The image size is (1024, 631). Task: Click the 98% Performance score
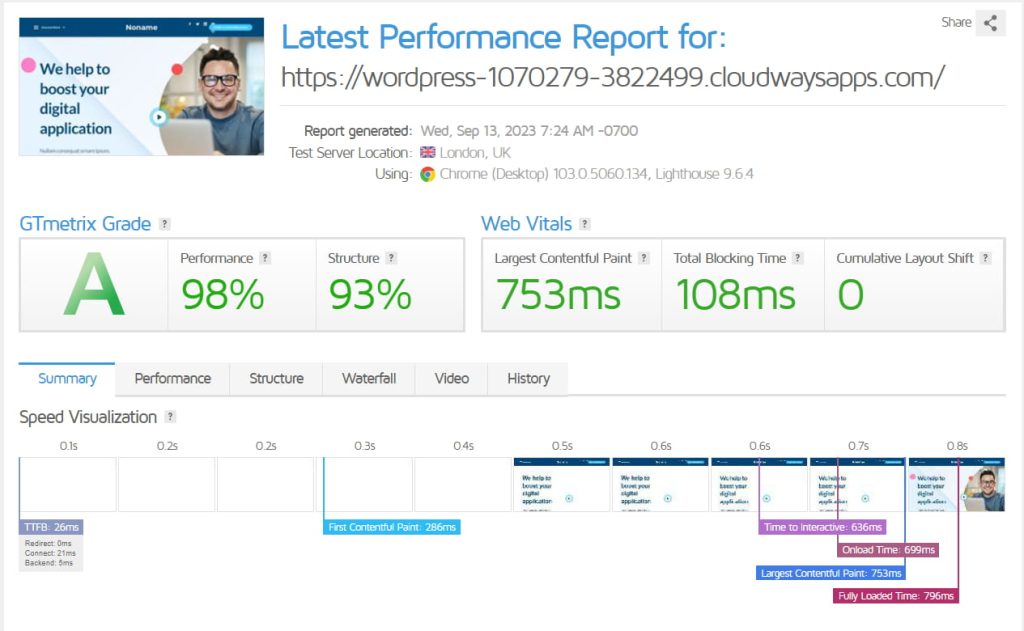coord(223,295)
